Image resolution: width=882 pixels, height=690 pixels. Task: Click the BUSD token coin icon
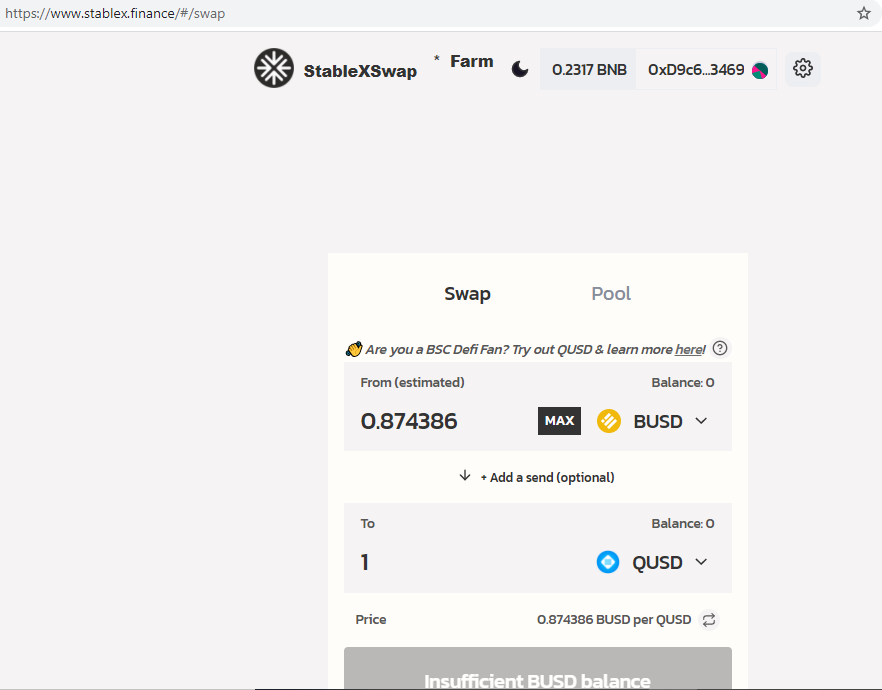click(x=609, y=421)
